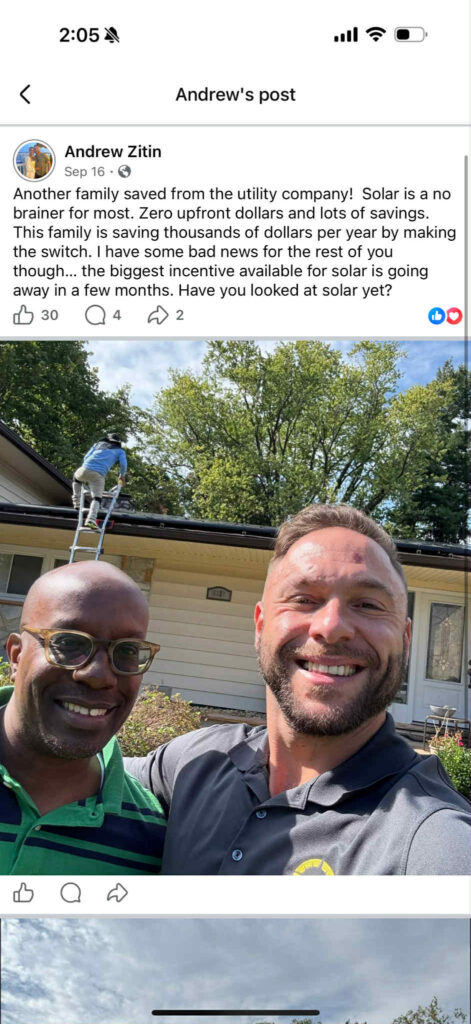This screenshot has width=471, height=1024.
Task: Tap the battery indicator in status bar
Action: pyautogui.click(x=410, y=35)
